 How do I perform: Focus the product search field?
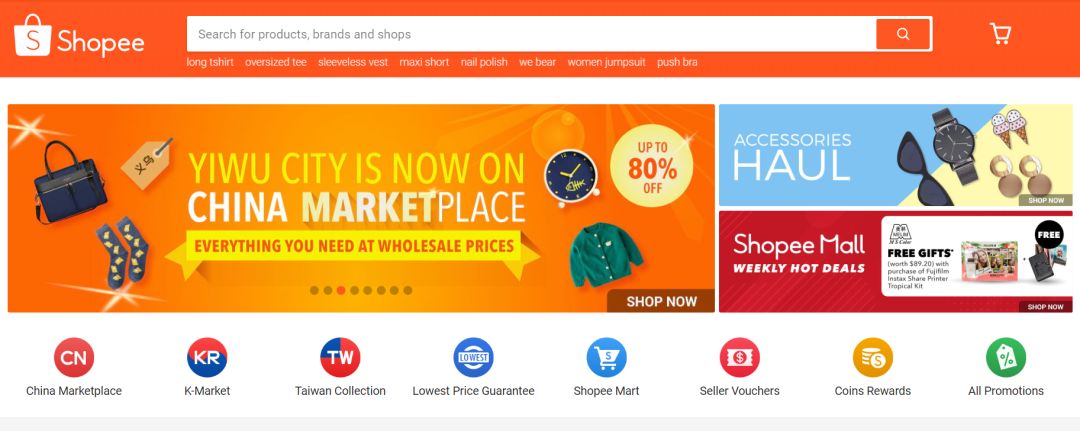pos(530,34)
